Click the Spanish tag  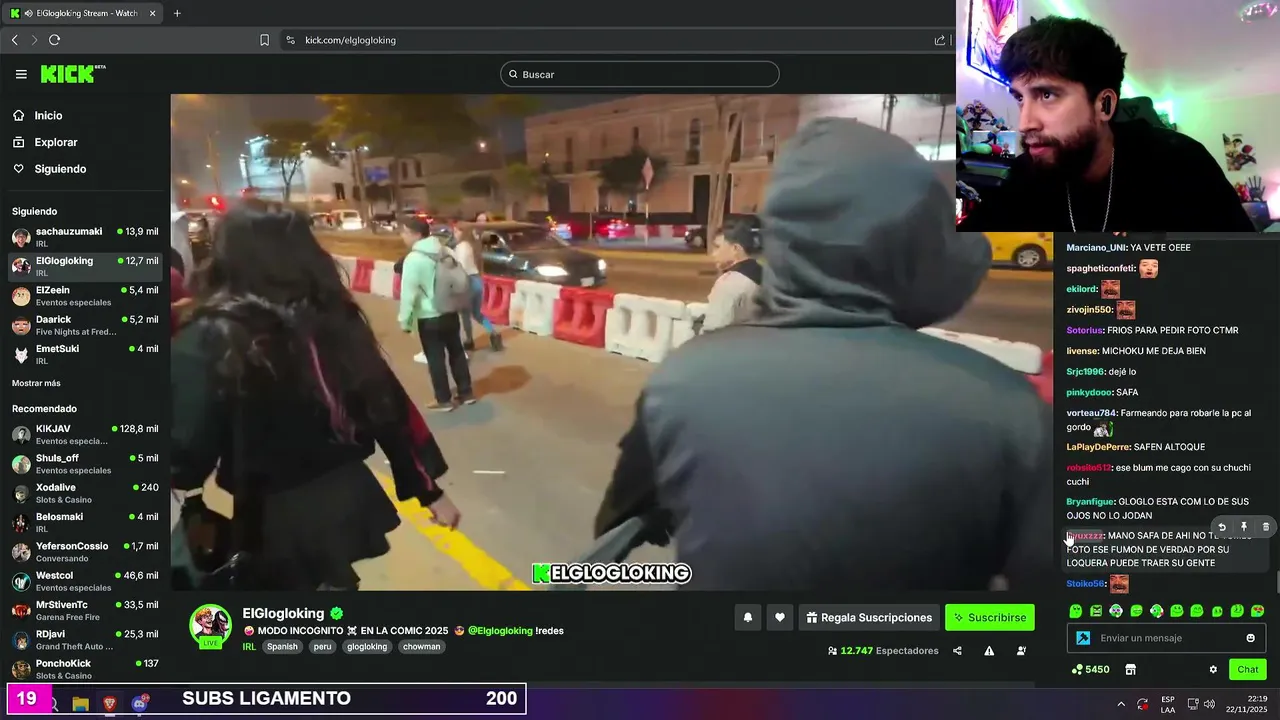282,647
